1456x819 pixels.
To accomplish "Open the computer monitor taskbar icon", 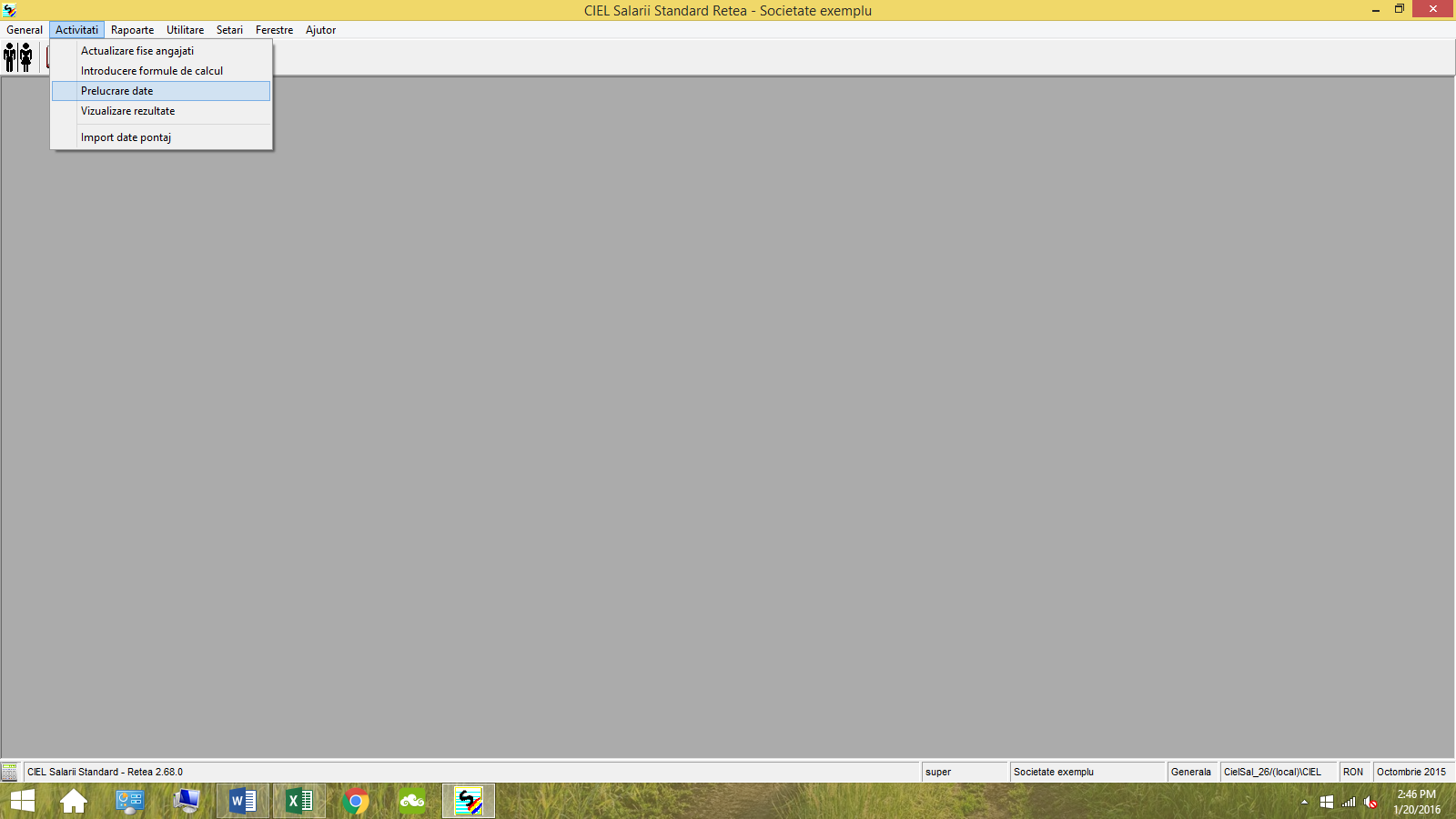I will (187, 801).
